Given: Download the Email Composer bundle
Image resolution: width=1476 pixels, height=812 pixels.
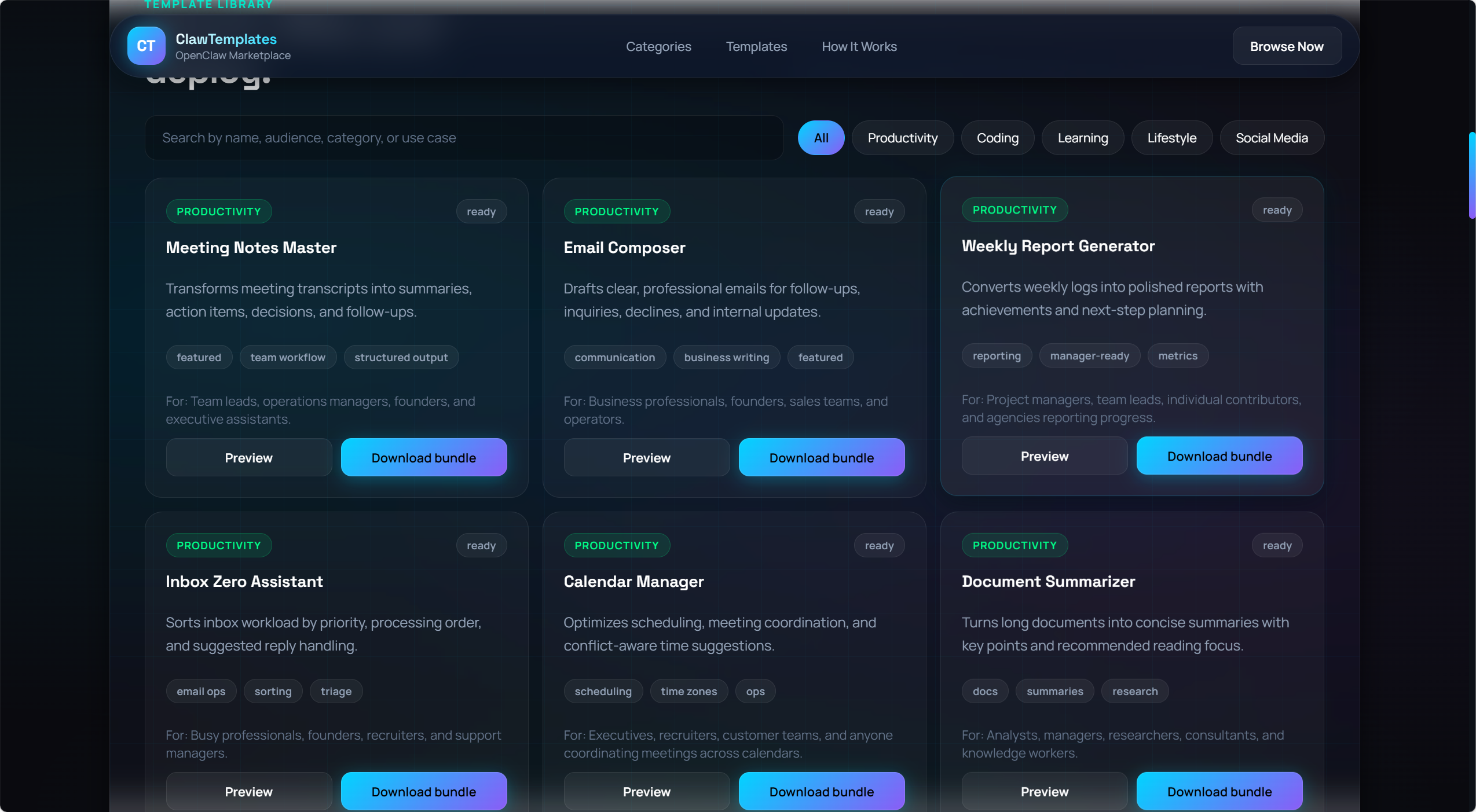Looking at the screenshot, I should 821,457.
